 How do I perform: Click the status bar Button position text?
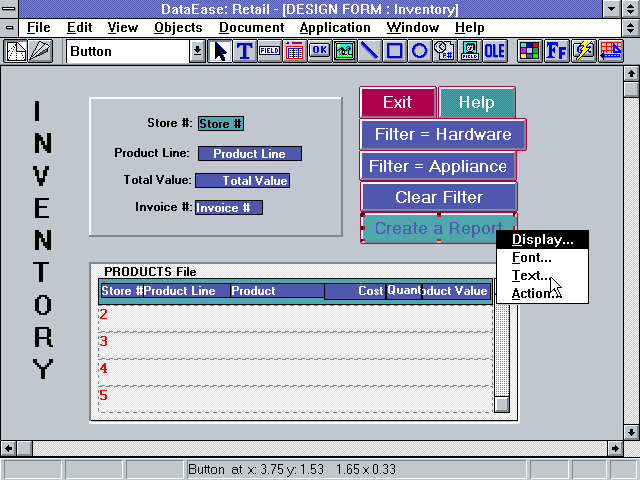click(x=292, y=469)
